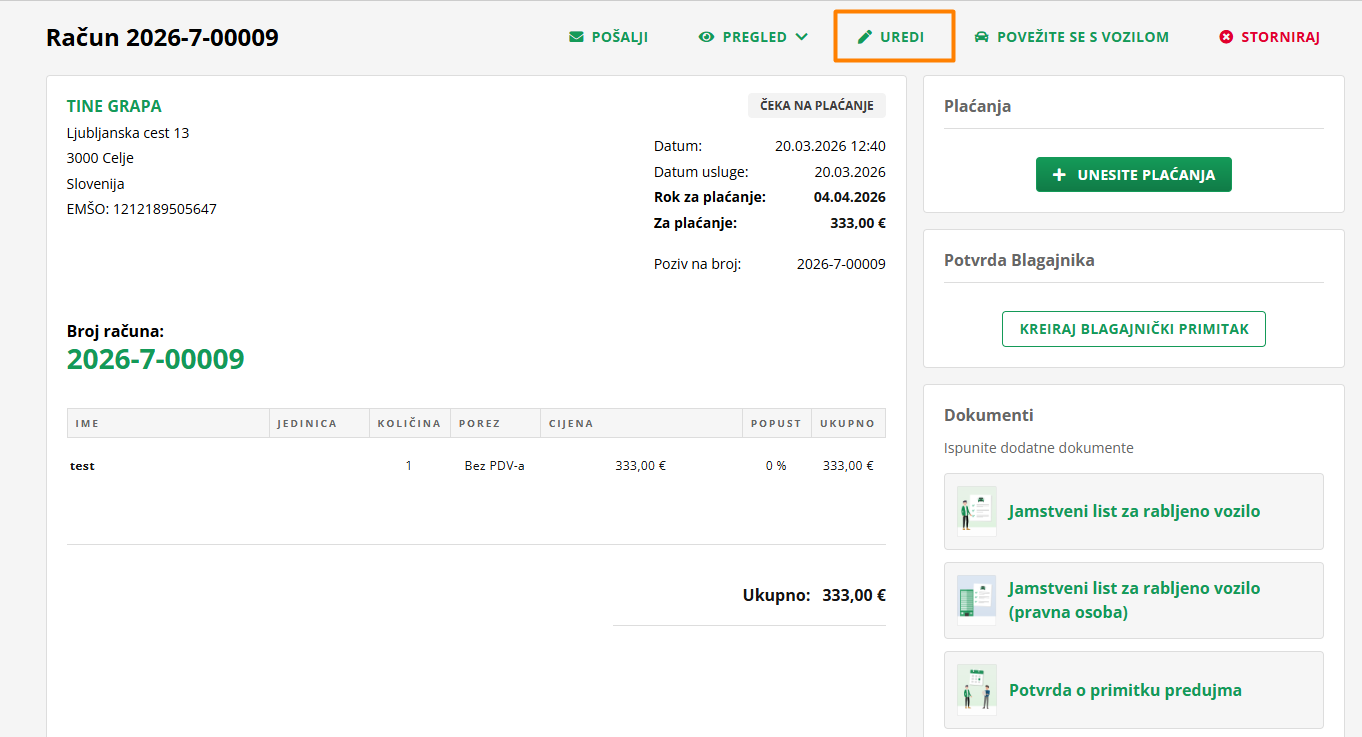Click the Čeka na plaćanje status badge
The width and height of the screenshot is (1362, 737).
(x=816, y=106)
